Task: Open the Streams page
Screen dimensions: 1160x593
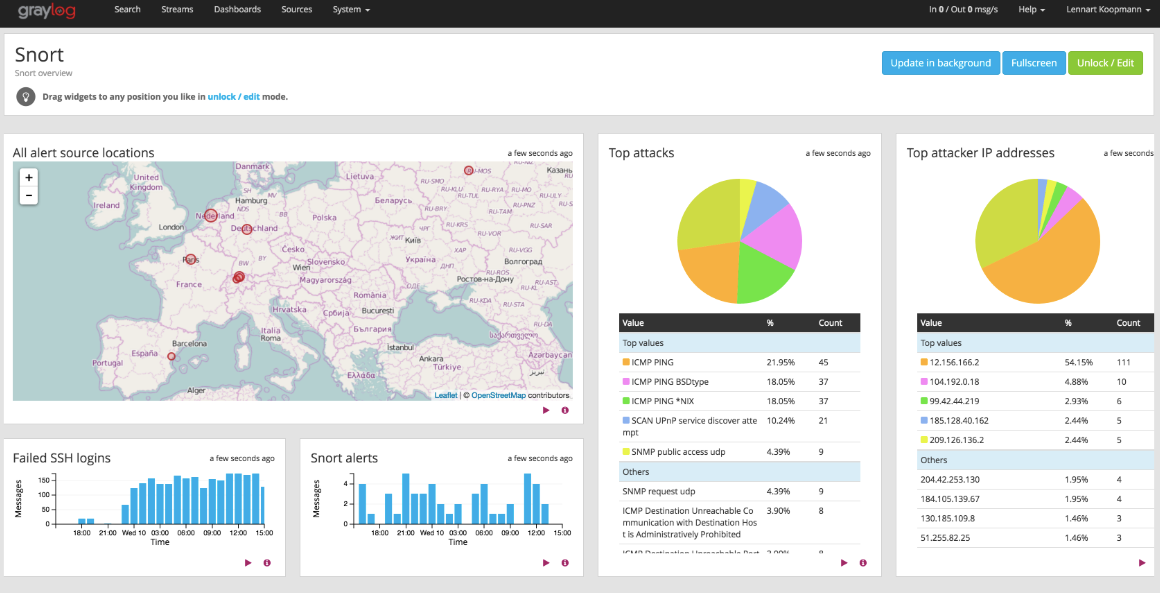Action: coord(177,10)
